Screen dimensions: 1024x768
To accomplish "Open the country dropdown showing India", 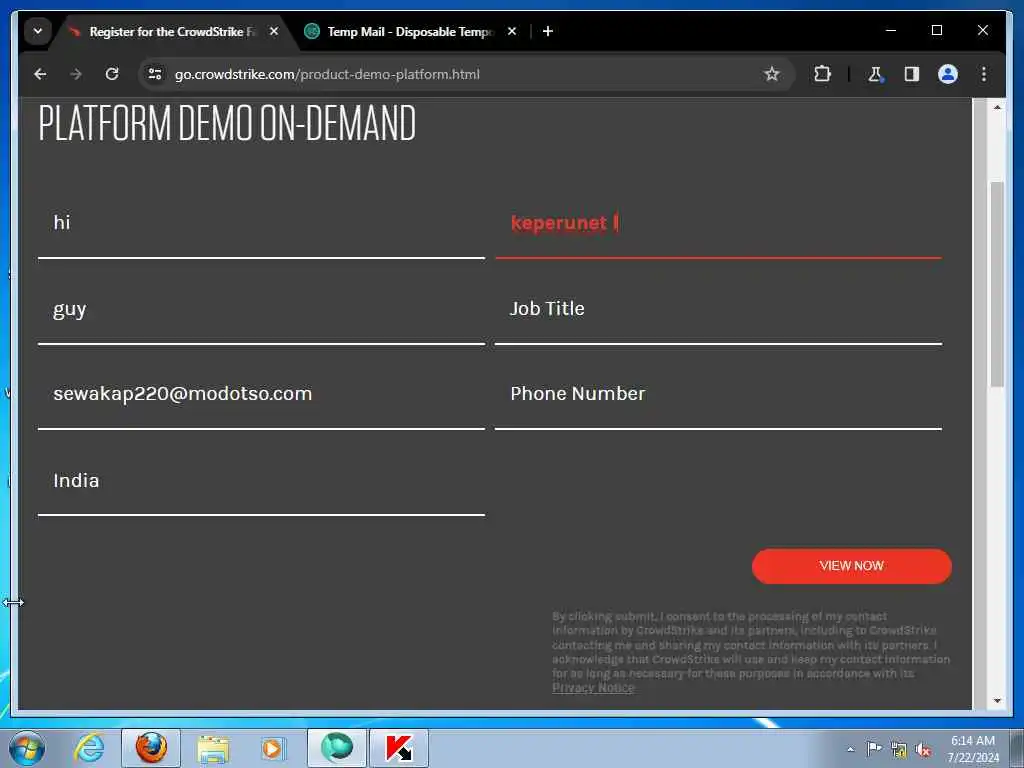I will (x=261, y=482).
